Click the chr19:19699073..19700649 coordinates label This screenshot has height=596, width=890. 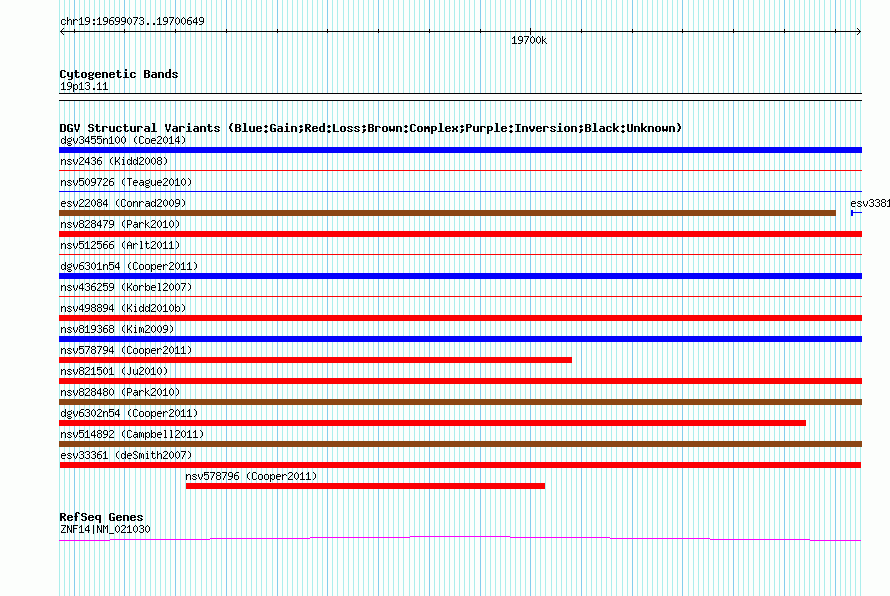(x=132, y=21)
